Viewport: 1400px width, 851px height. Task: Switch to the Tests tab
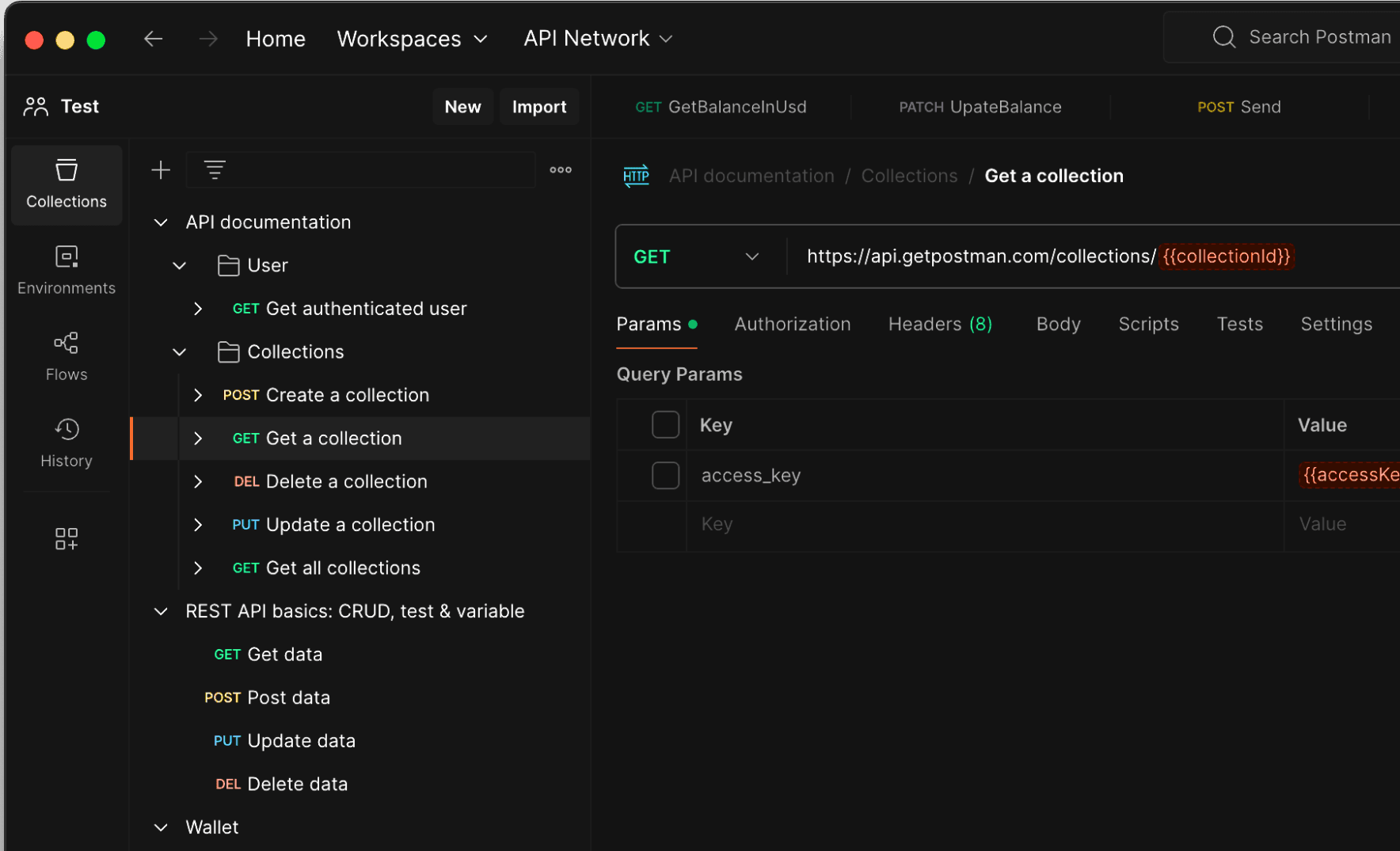1239,324
